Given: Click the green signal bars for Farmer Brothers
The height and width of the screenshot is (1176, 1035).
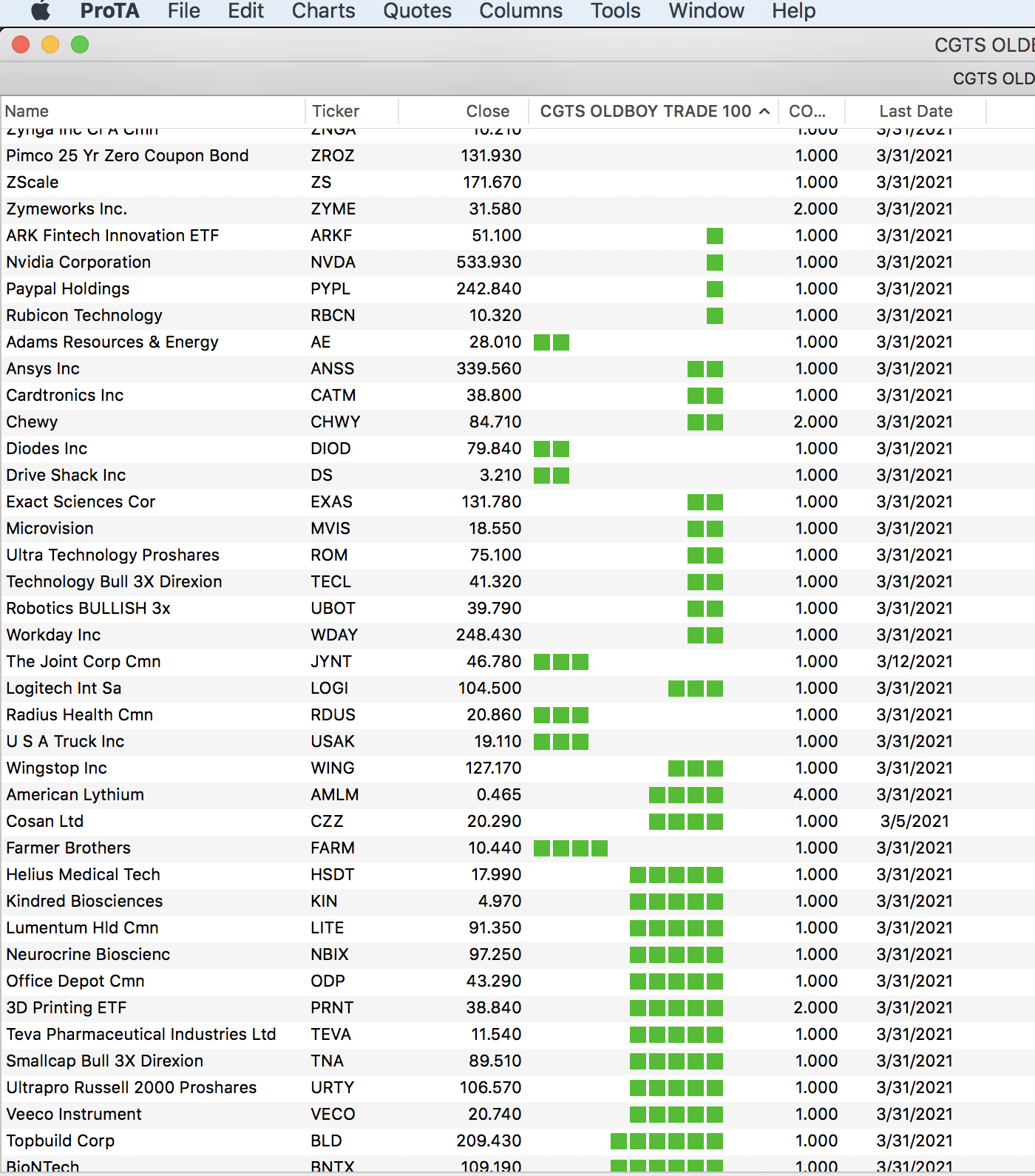Looking at the screenshot, I should tap(571, 848).
